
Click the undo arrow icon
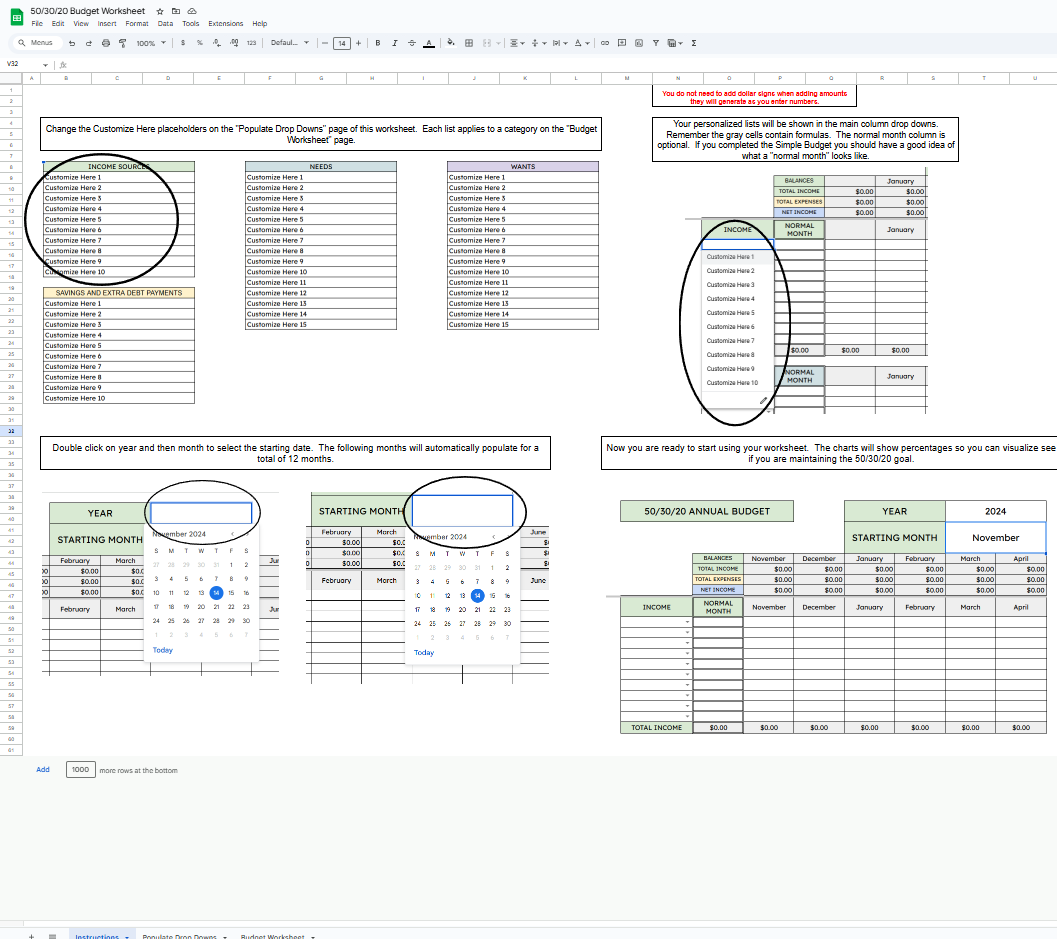(73, 43)
